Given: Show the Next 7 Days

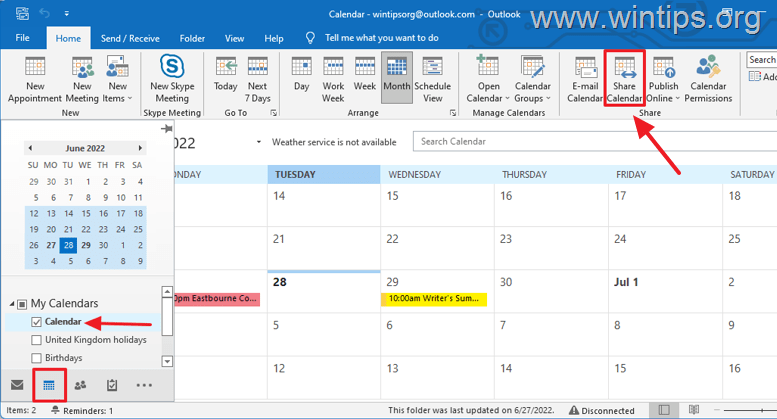Looking at the screenshot, I should [x=258, y=79].
